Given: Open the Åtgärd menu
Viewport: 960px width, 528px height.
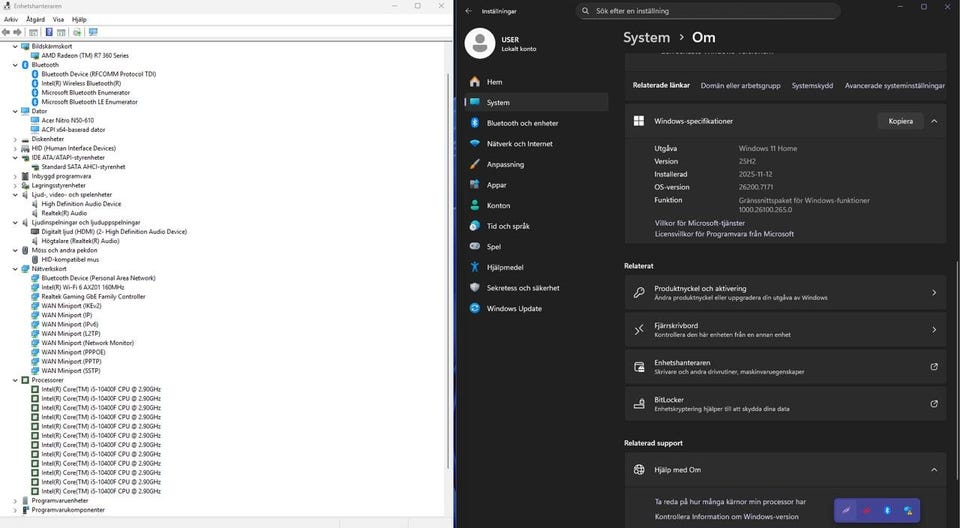Looking at the screenshot, I should point(35,19).
